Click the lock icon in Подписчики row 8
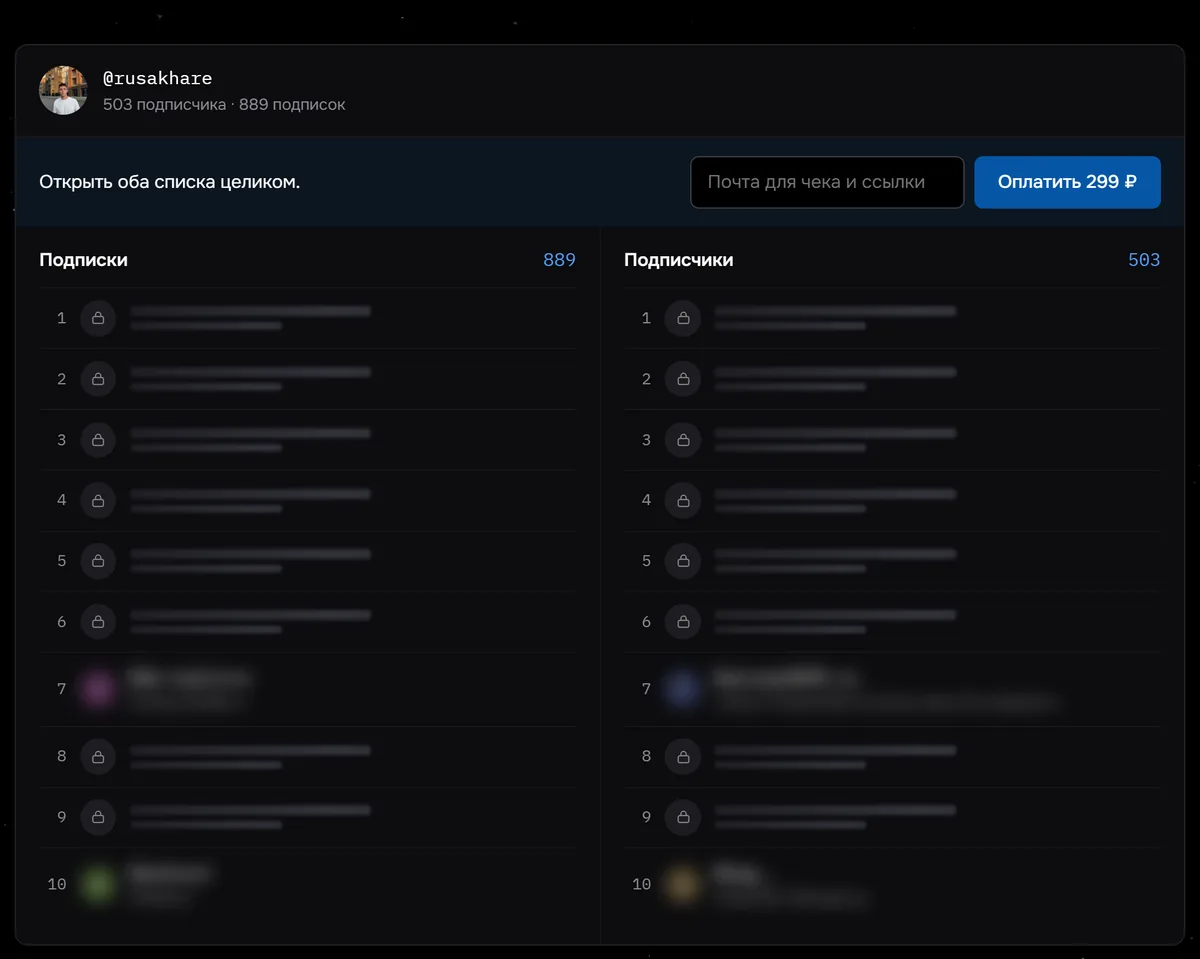 click(683, 756)
